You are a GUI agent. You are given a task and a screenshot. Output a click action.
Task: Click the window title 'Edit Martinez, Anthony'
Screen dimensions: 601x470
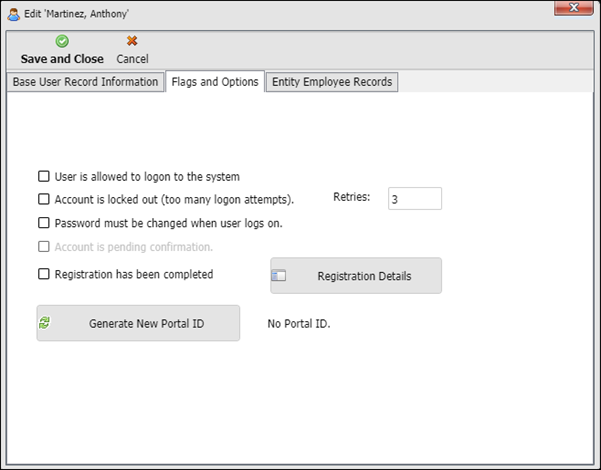tap(77, 14)
